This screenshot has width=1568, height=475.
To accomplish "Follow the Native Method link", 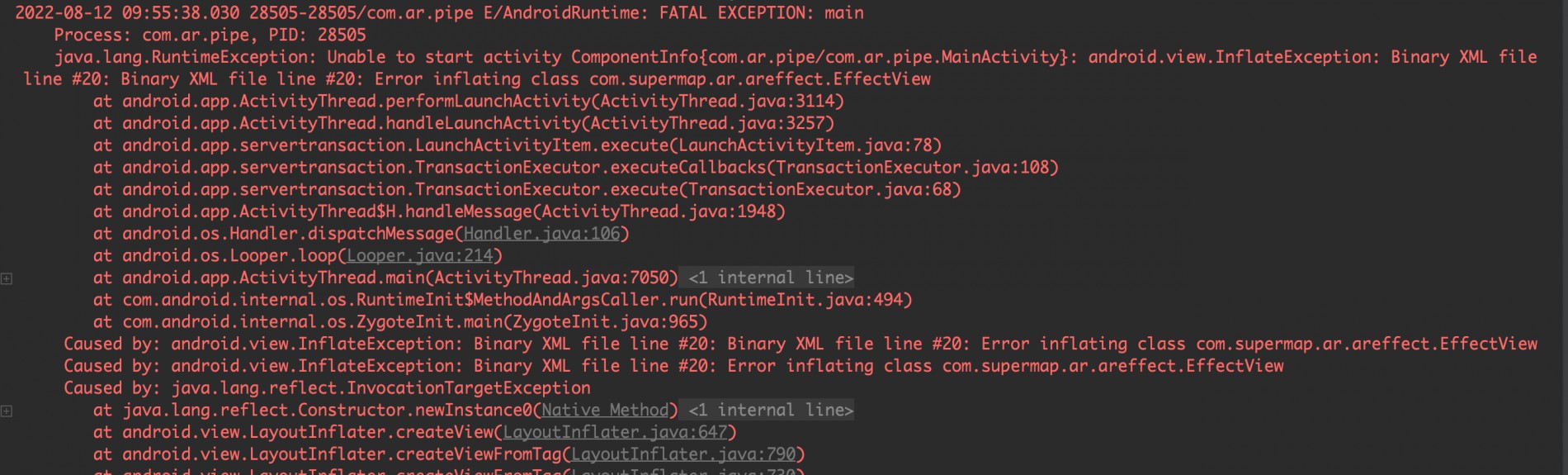I will coord(605,411).
